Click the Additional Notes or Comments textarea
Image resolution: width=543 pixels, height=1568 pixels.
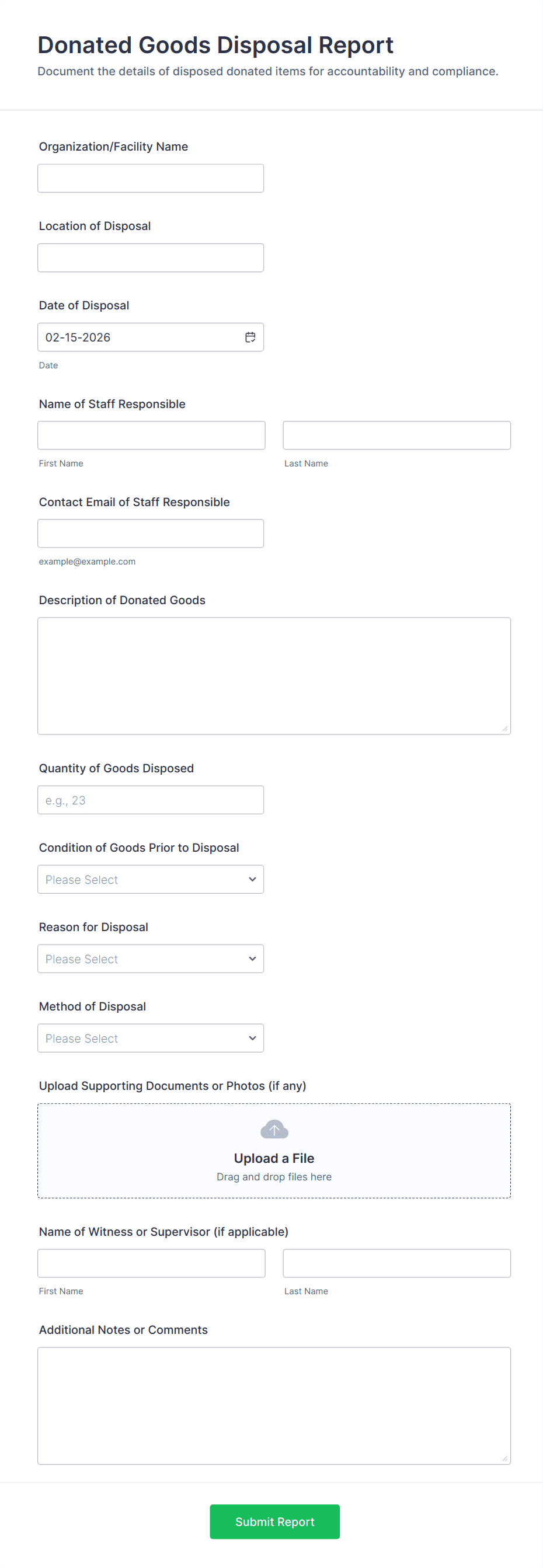(x=274, y=1405)
